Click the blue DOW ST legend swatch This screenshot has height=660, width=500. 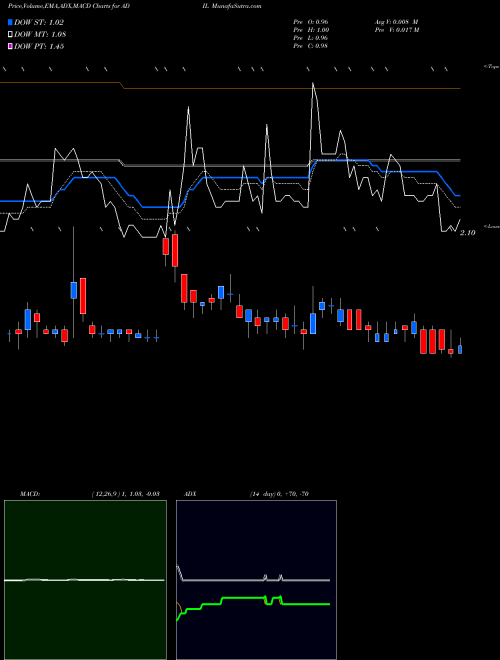(10, 22)
